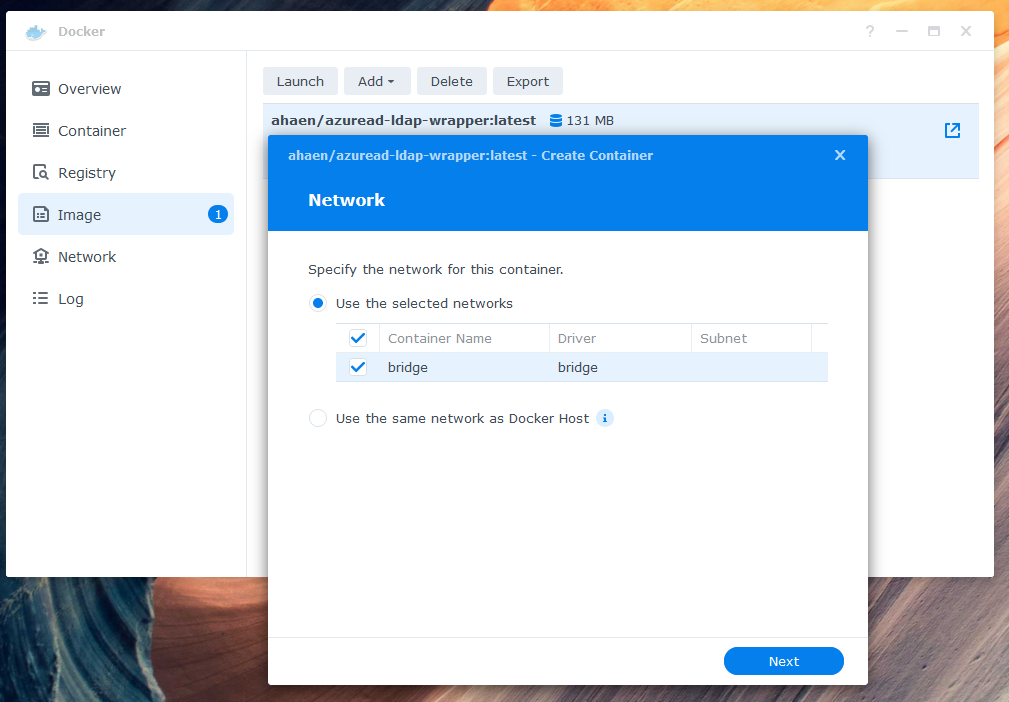Click Next to continue the wizard

point(783,661)
